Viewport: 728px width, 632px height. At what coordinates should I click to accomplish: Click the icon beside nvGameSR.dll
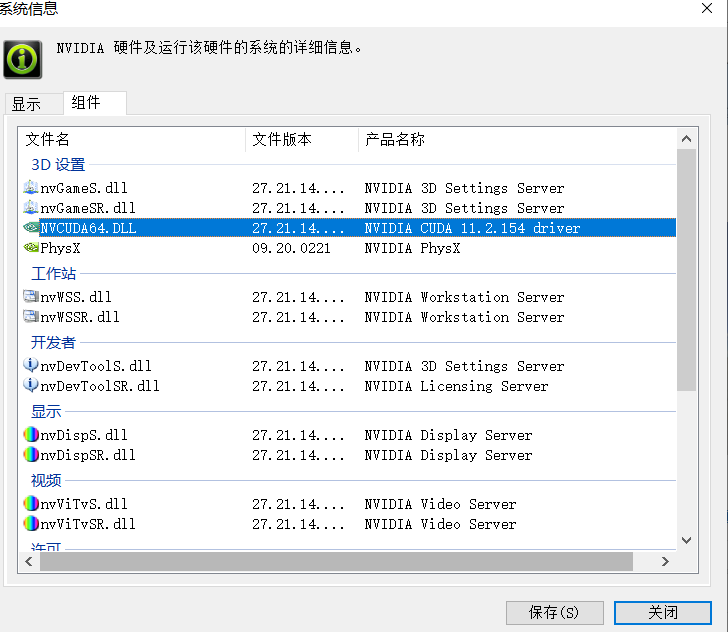(31, 208)
